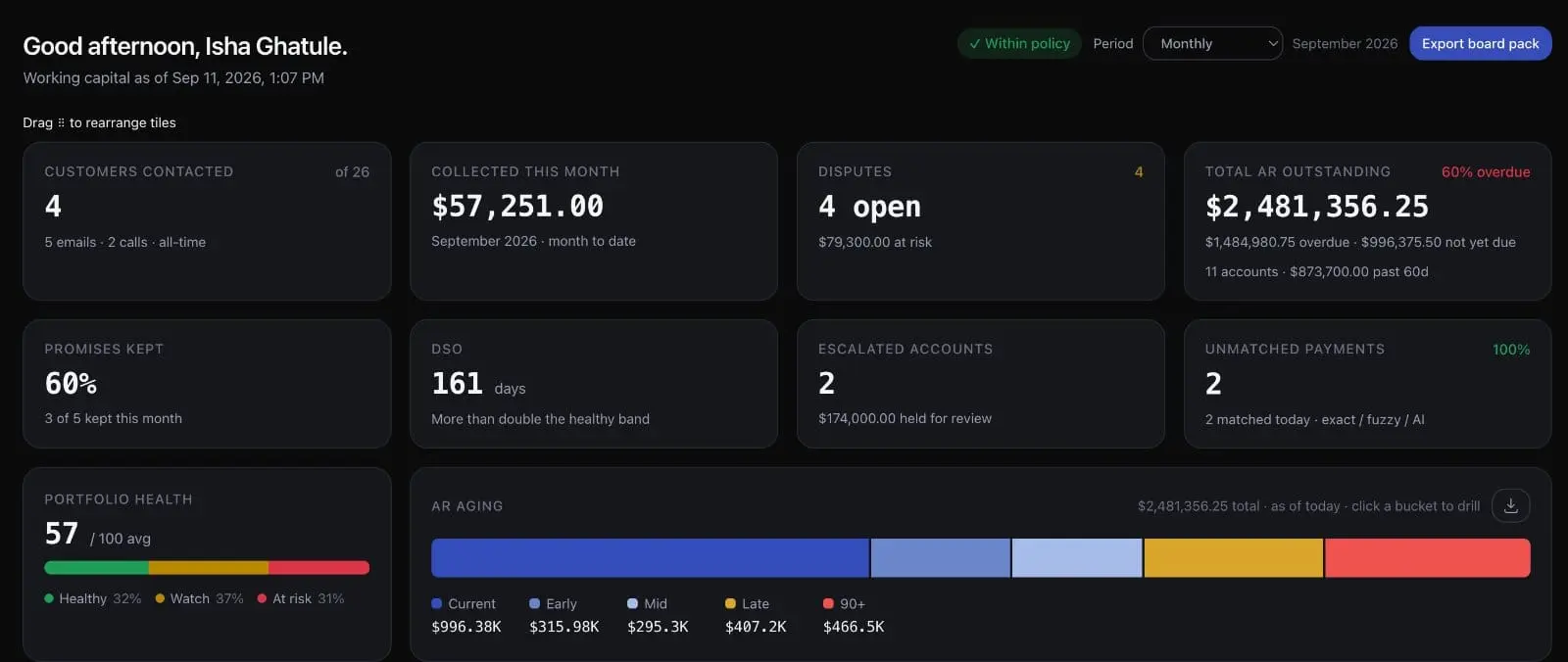This screenshot has width=1568, height=662.
Task: Click the 'Good afternoon, Isha Ghatule.' heading
Action: [185, 46]
